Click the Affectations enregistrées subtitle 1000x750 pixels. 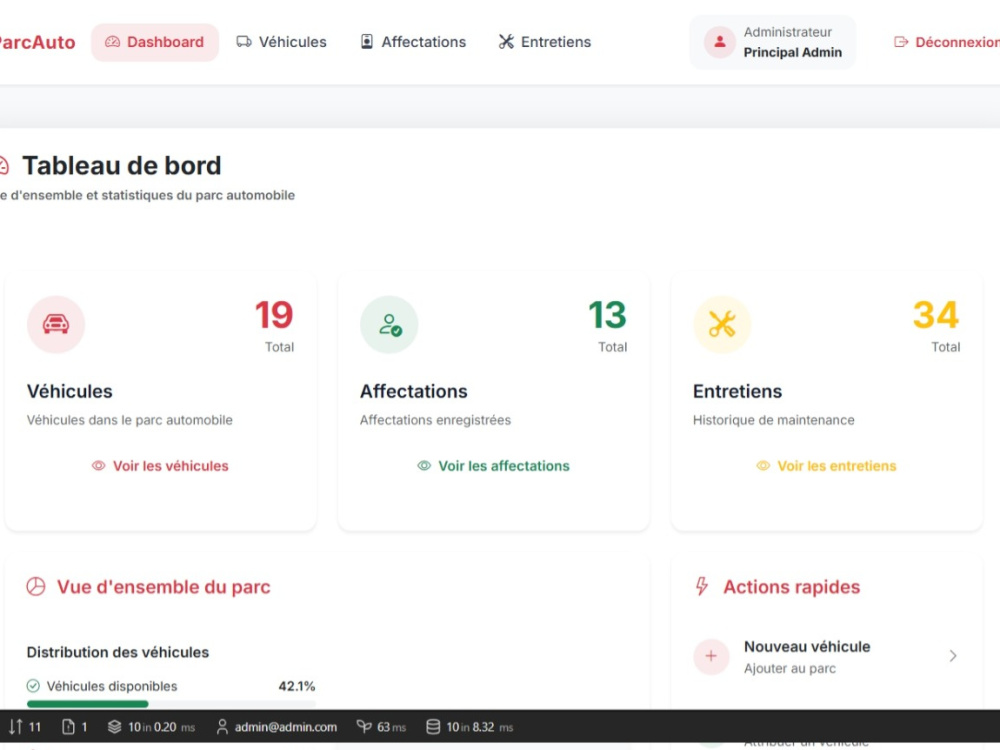coord(436,420)
